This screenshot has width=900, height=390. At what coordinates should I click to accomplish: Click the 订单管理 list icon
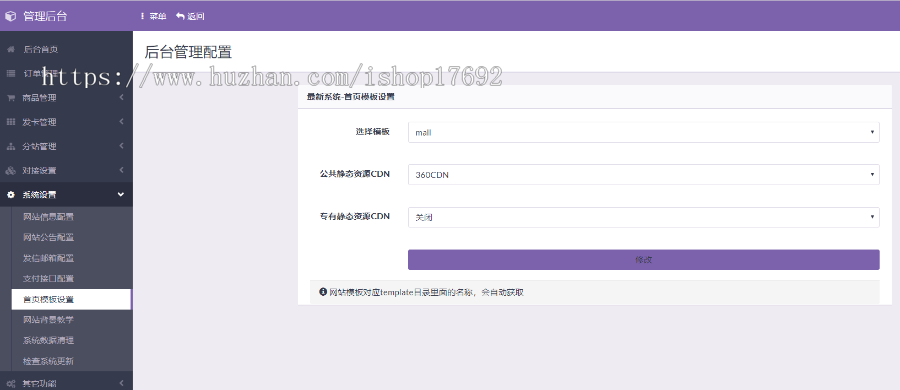point(10,74)
